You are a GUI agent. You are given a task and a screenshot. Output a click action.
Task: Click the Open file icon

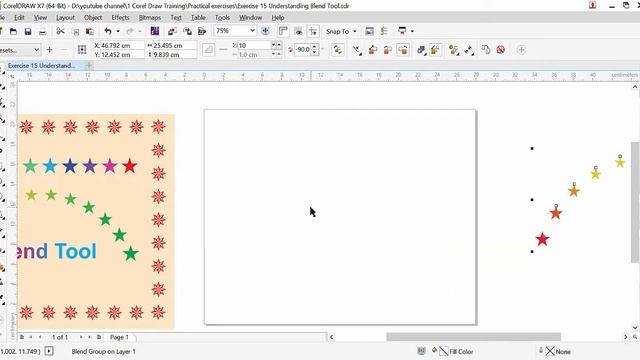point(13,31)
